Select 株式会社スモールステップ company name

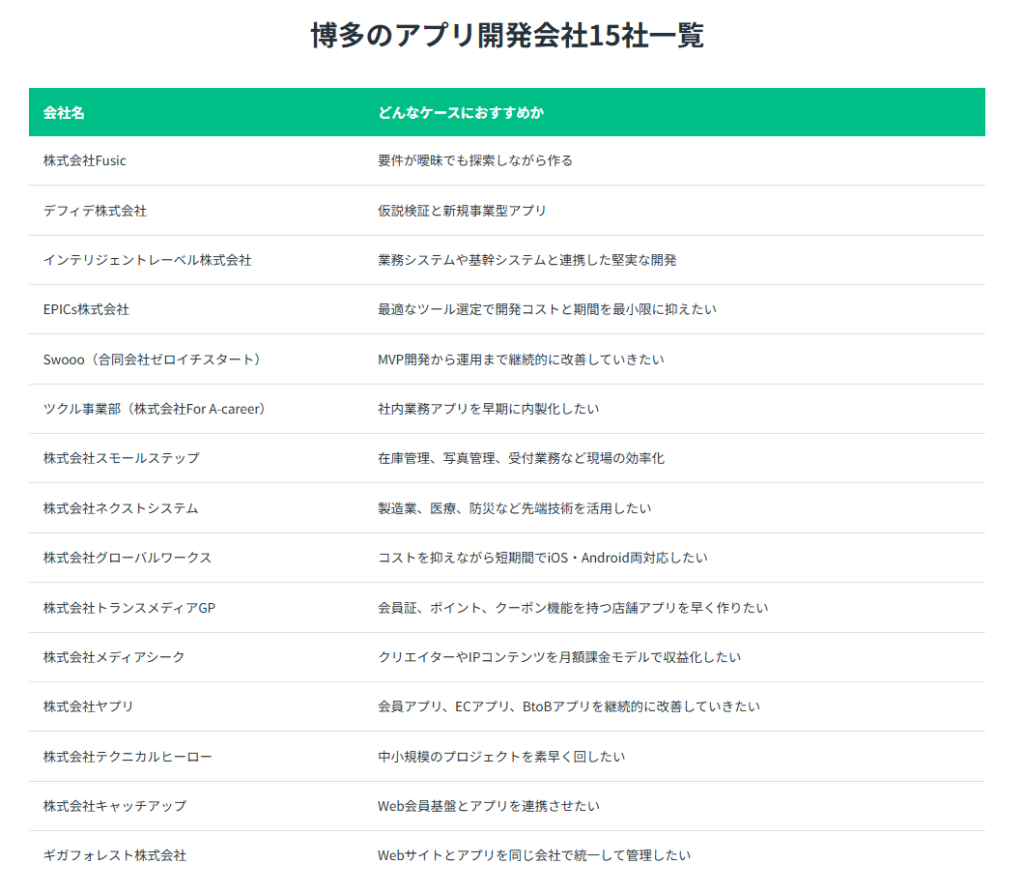(121, 458)
